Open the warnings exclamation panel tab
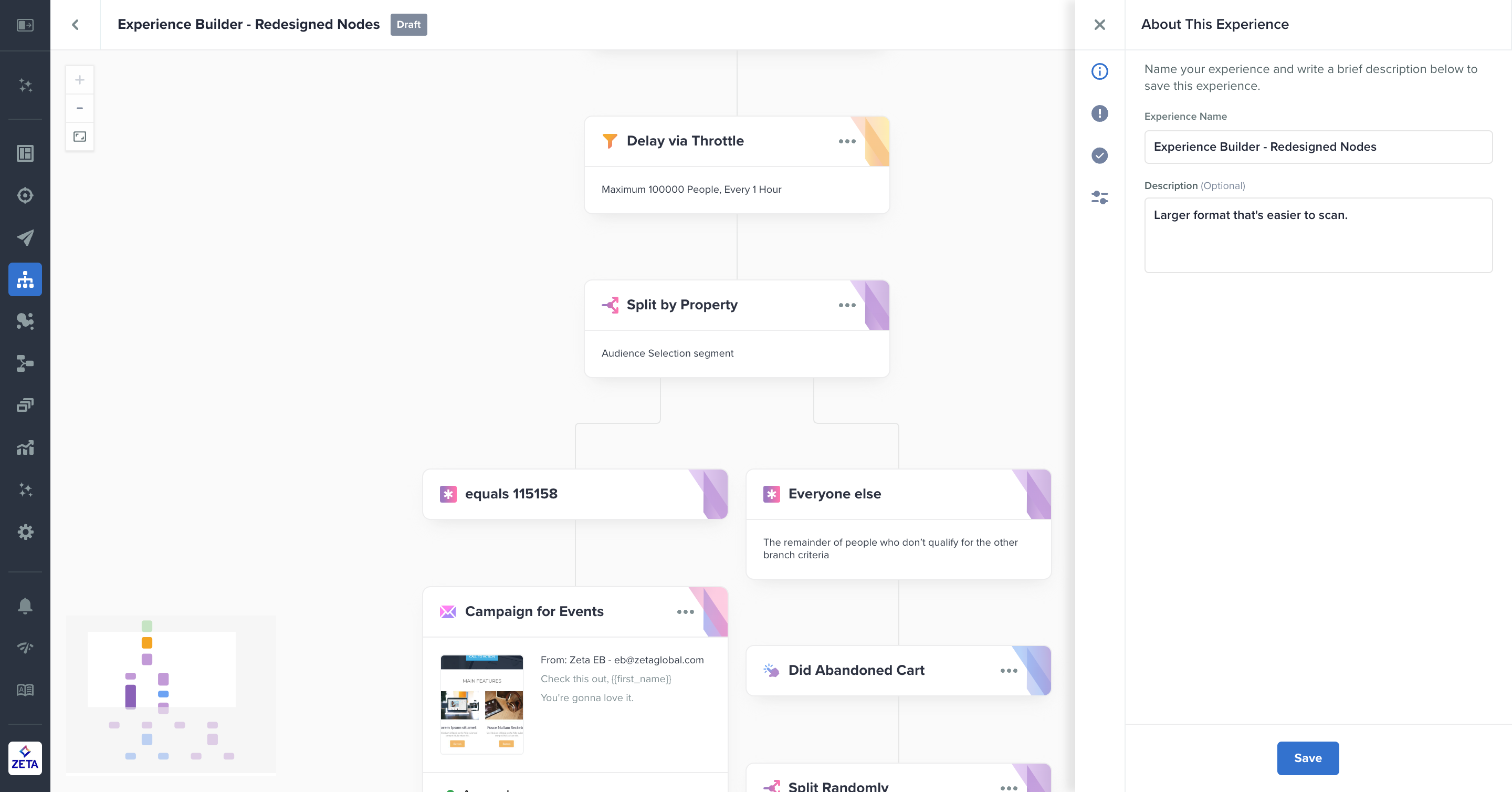Image resolution: width=1512 pixels, height=792 pixels. 1099,113
